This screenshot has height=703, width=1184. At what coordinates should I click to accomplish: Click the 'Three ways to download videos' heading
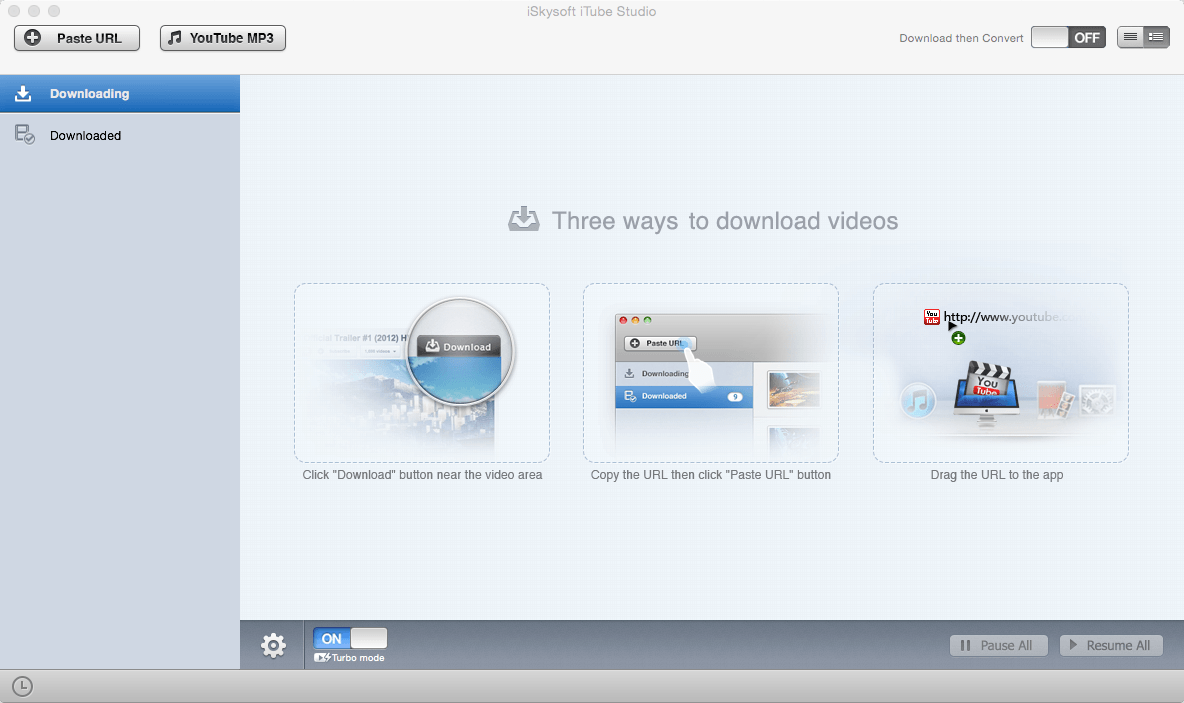(725, 220)
